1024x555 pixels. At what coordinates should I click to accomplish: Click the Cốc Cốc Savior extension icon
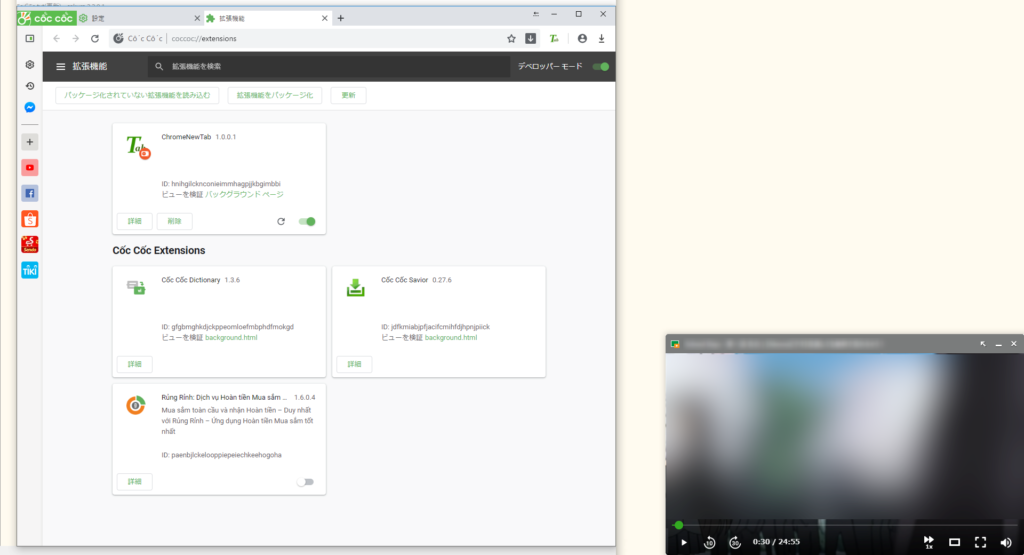tap(355, 287)
